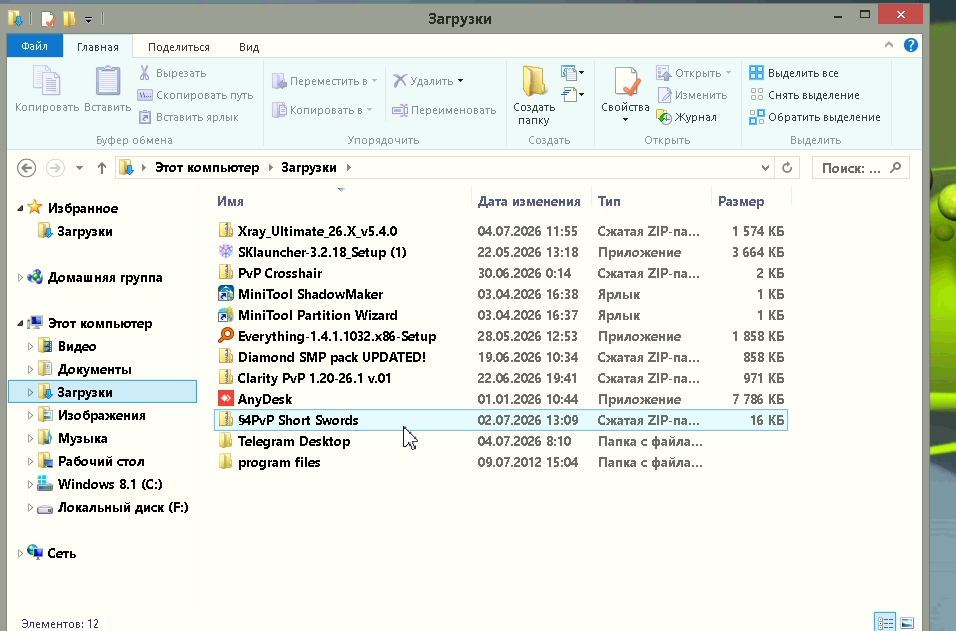Click Обратить выделение button
Screen dimensions: 956x631
[815, 117]
